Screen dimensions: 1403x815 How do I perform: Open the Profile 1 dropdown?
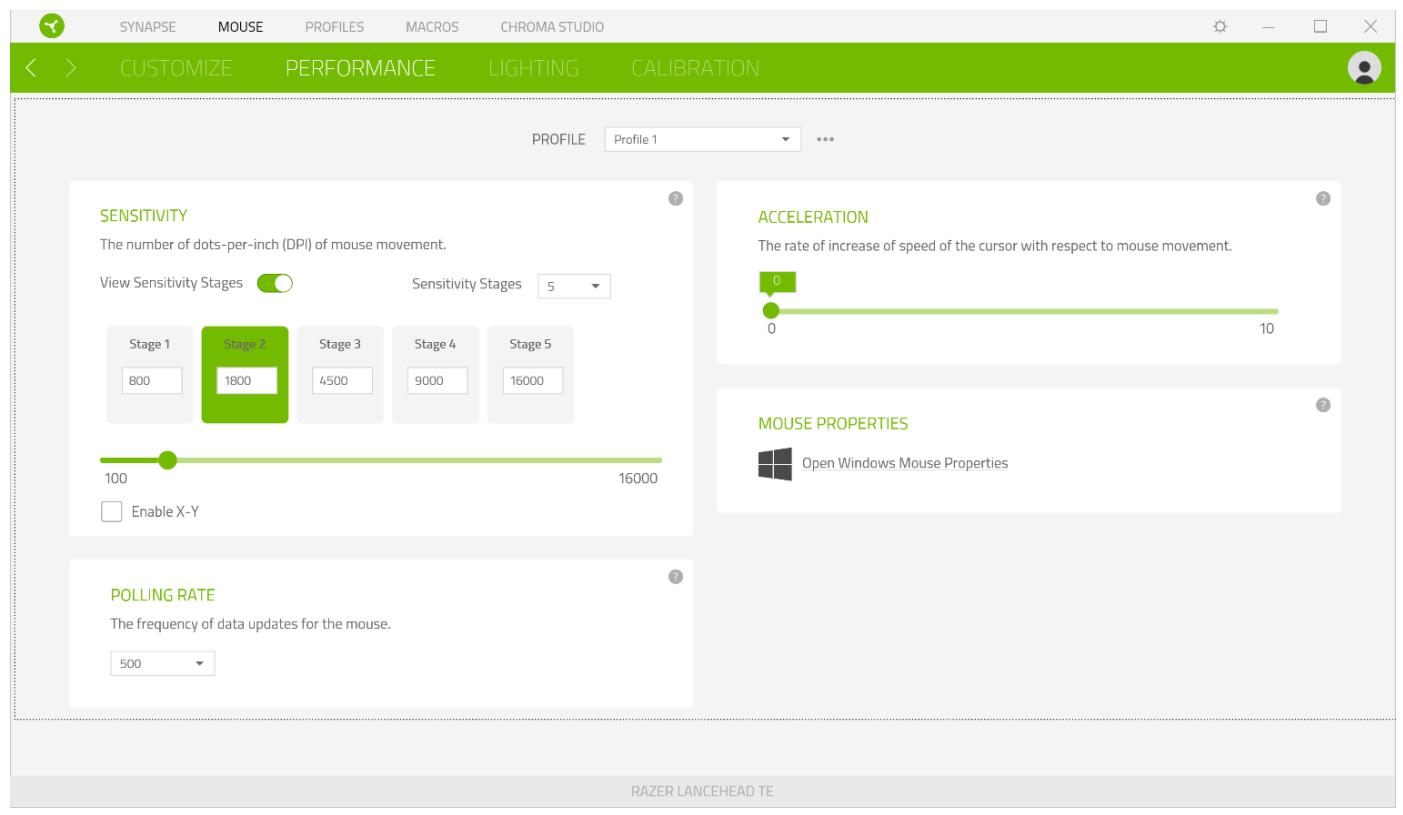tap(703, 140)
